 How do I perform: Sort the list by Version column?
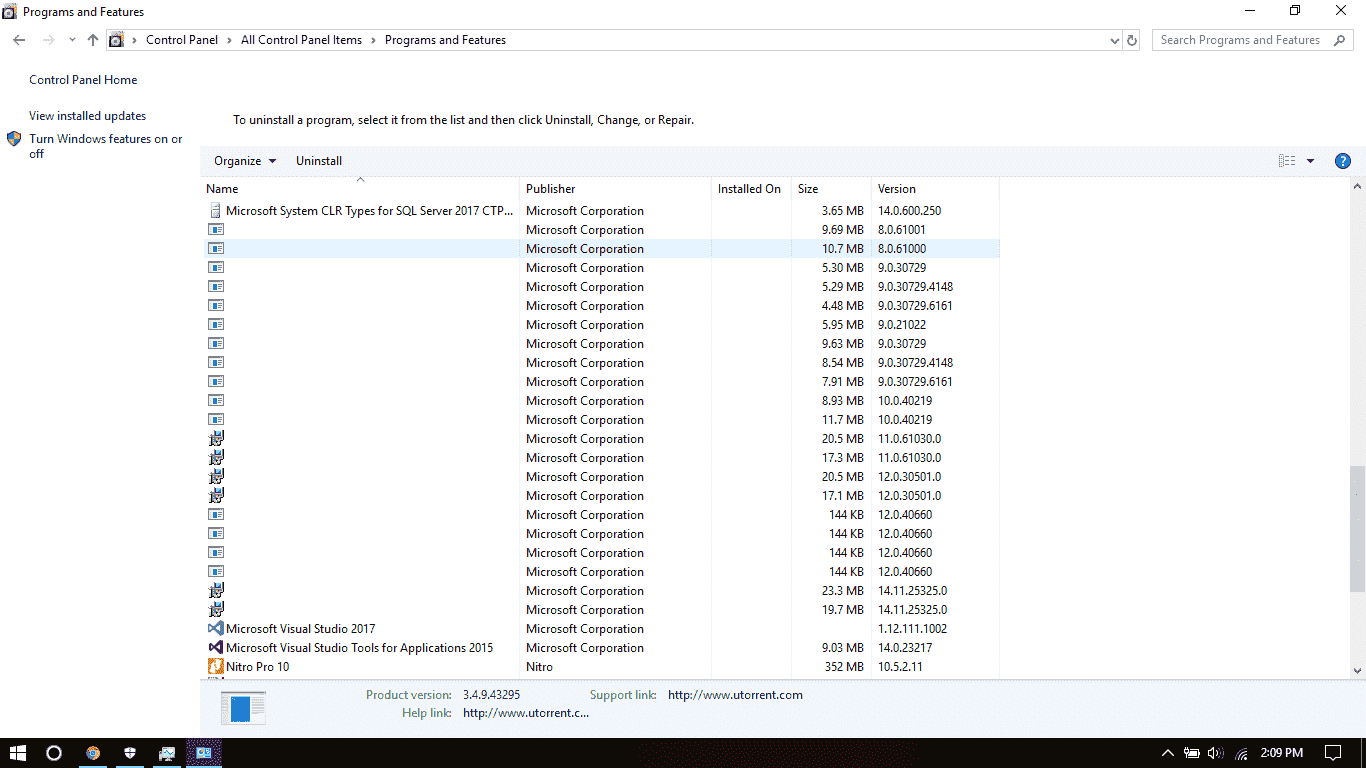click(934, 189)
